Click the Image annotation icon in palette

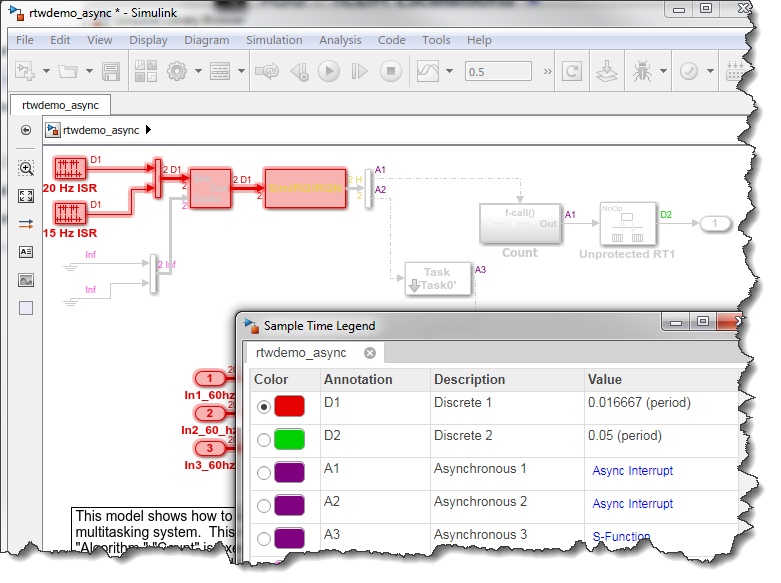pyautogui.click(x=26, y=280)
